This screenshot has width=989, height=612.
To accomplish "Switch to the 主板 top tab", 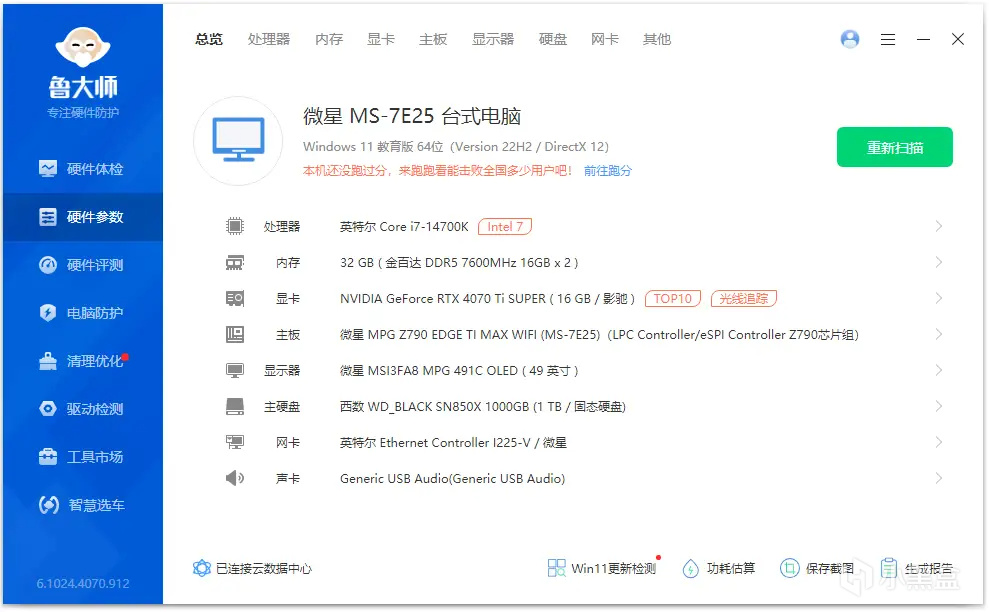I will pyautogui.click(x=433, y=39).
